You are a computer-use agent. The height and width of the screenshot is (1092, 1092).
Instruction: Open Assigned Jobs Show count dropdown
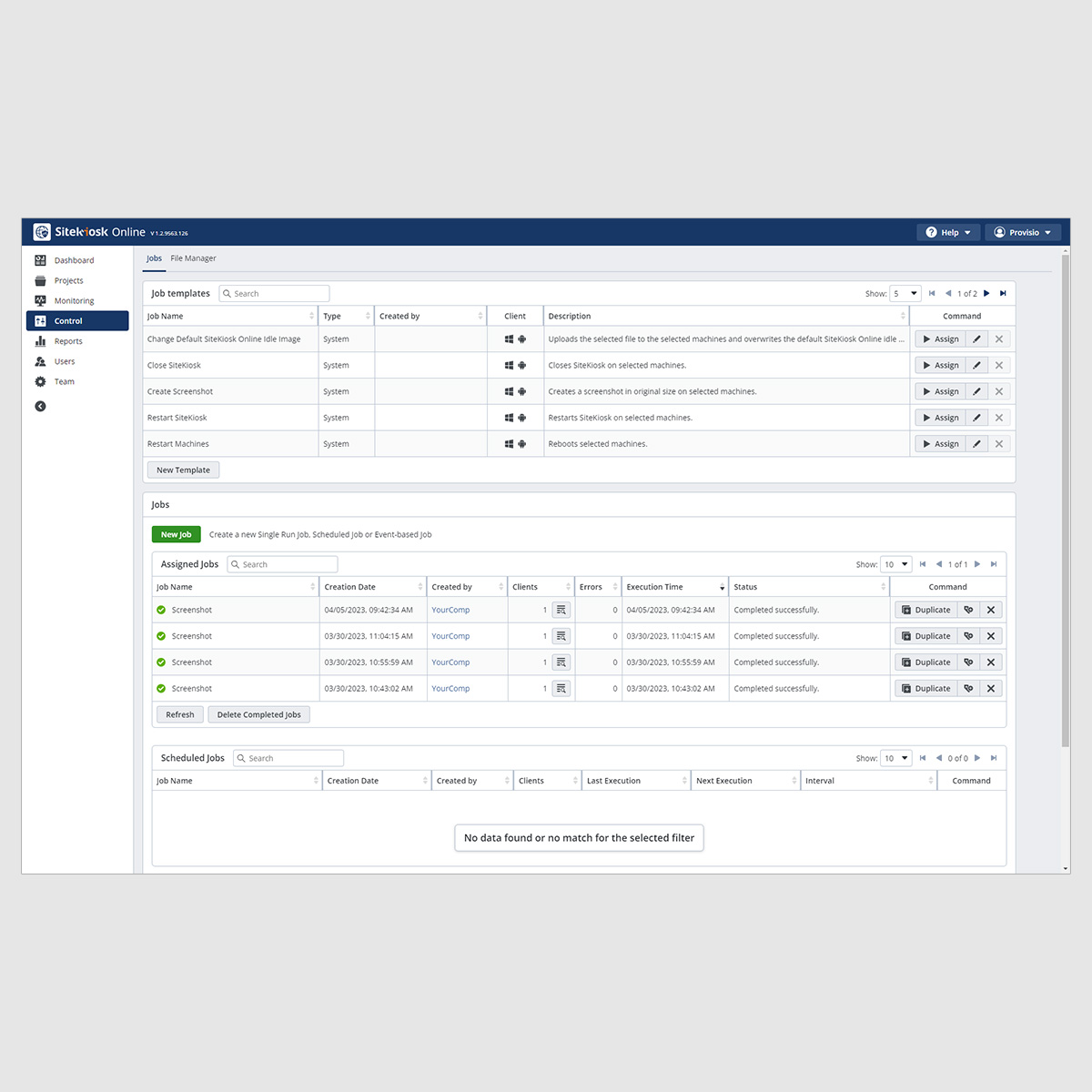pos(896,564)
